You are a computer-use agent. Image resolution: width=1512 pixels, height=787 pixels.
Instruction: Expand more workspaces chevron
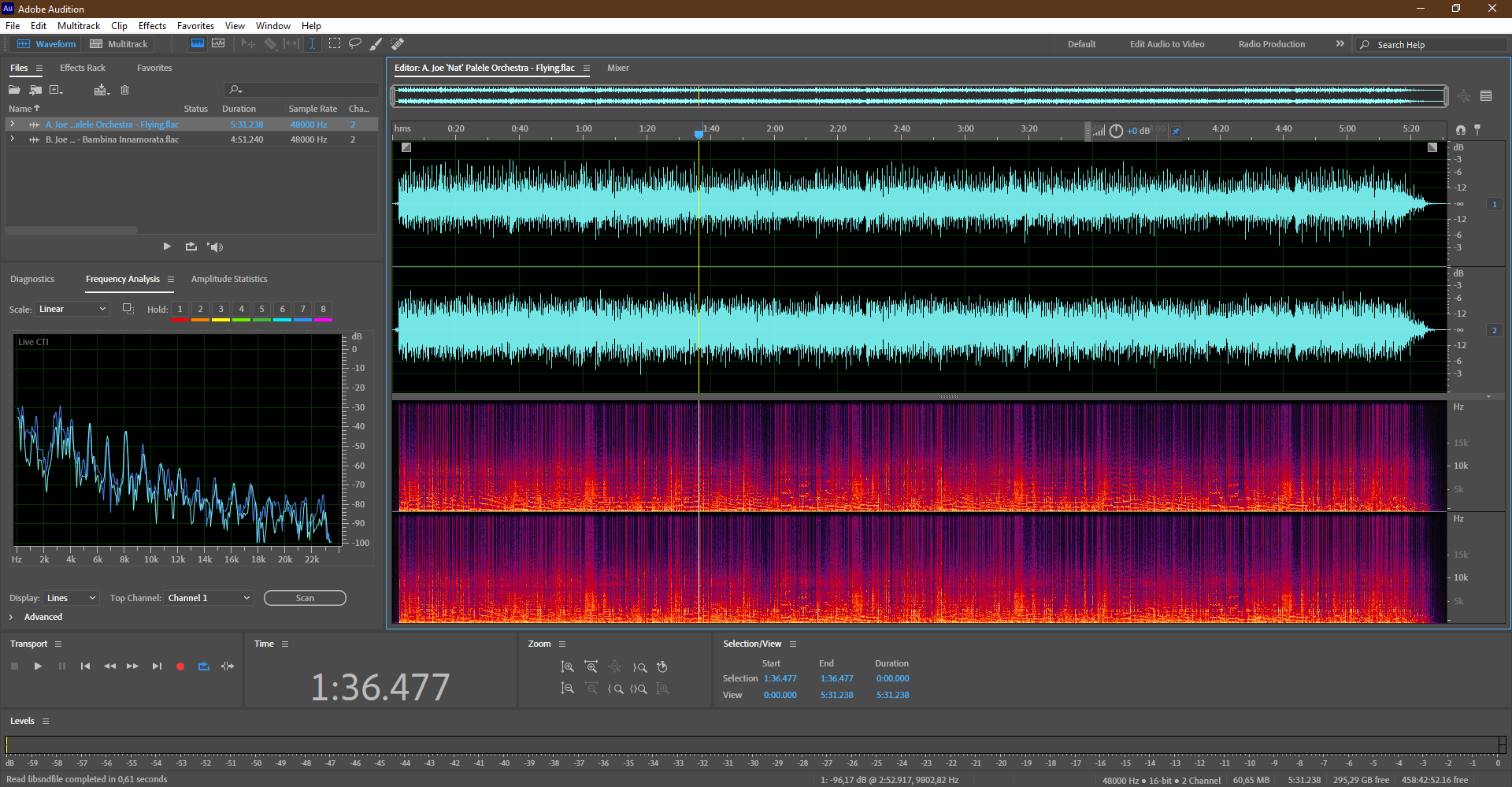[1340, 44]
